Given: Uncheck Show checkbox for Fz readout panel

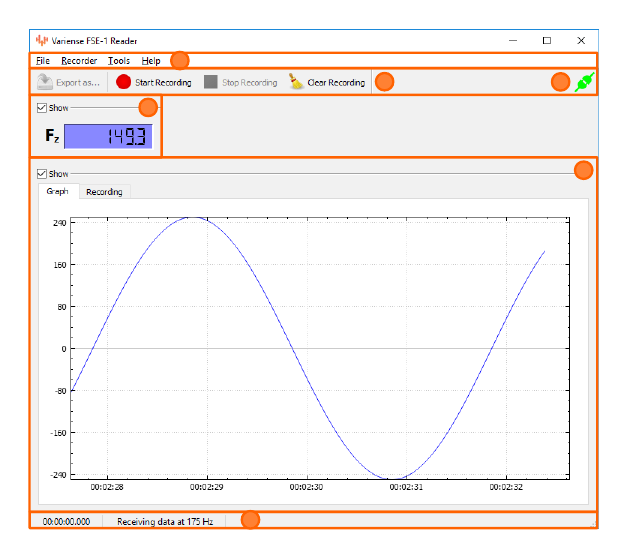Looking at the screenshot, I should (x=41, y=107).
